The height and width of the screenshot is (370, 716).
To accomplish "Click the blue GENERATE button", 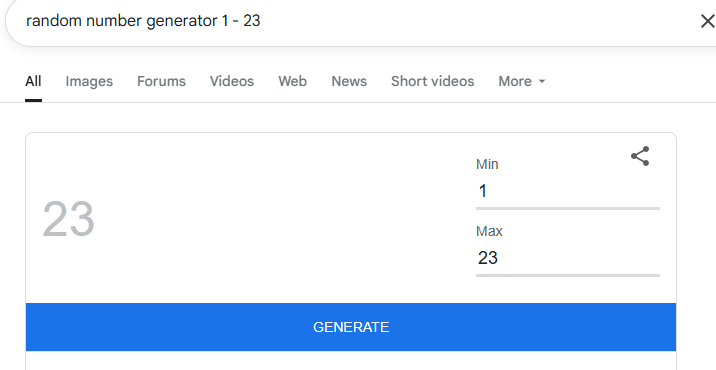I will [x=351, y=327].
